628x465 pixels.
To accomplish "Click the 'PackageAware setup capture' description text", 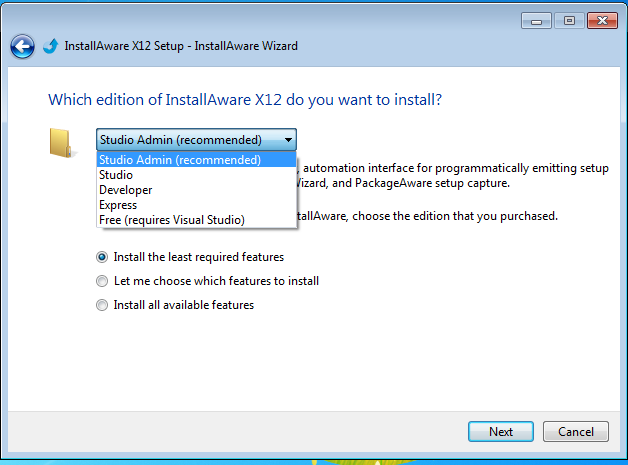I will 432,183.
